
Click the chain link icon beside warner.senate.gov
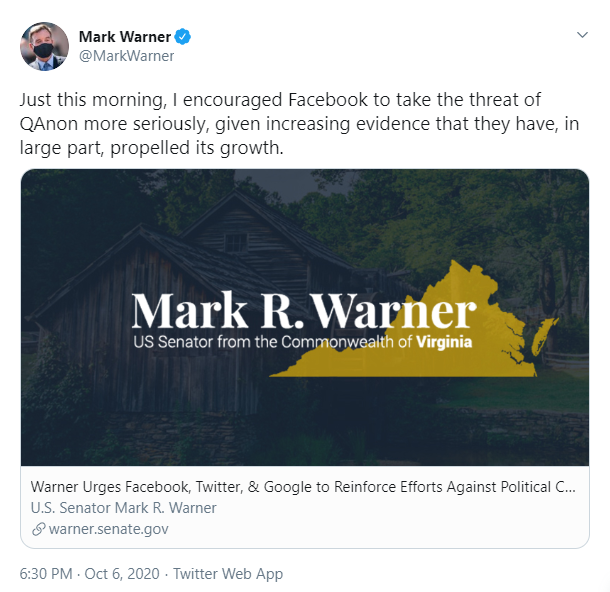click(x=39, y=529)
